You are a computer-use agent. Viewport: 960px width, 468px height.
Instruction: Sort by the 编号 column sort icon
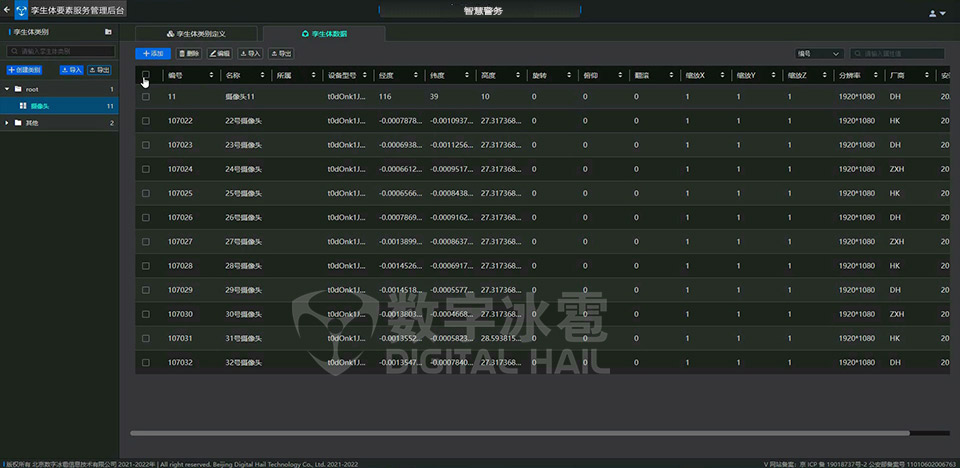(x=212, y=75)
